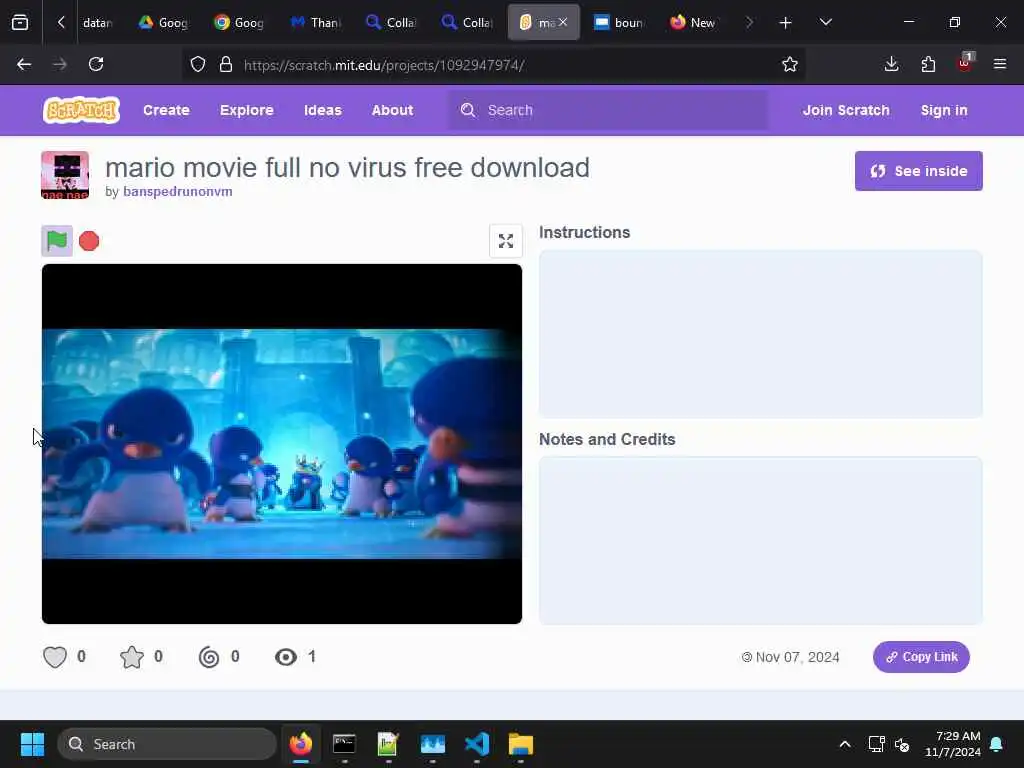Click the Windows taskbar Search box
The image size is (1024, 768).
click(x=167, y=744)
